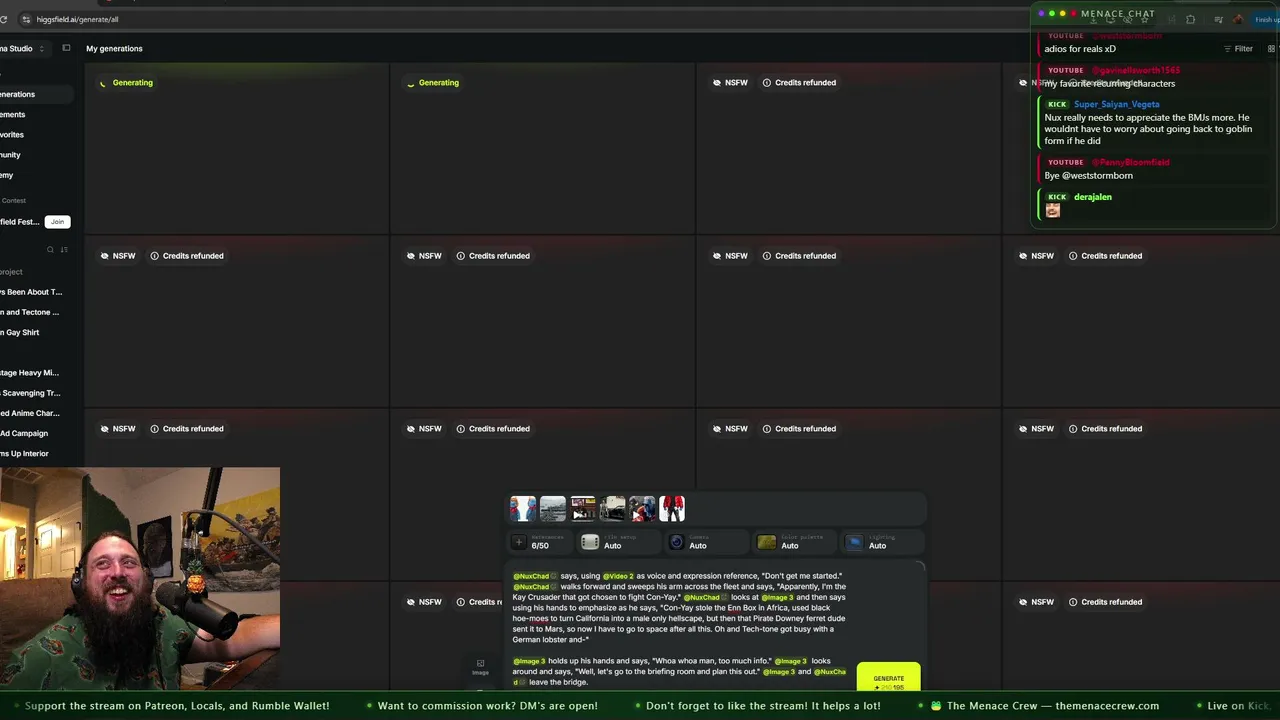Click the derajalen username in chat
The height and width of the screenshot is (720, 1280).
click(x=1093, y=197)
